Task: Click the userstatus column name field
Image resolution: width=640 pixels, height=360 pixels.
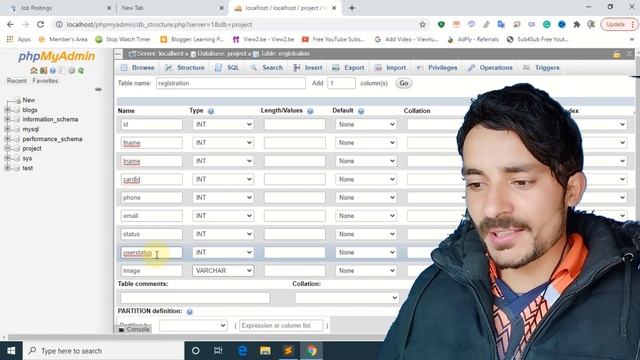Action: [152, 253]
